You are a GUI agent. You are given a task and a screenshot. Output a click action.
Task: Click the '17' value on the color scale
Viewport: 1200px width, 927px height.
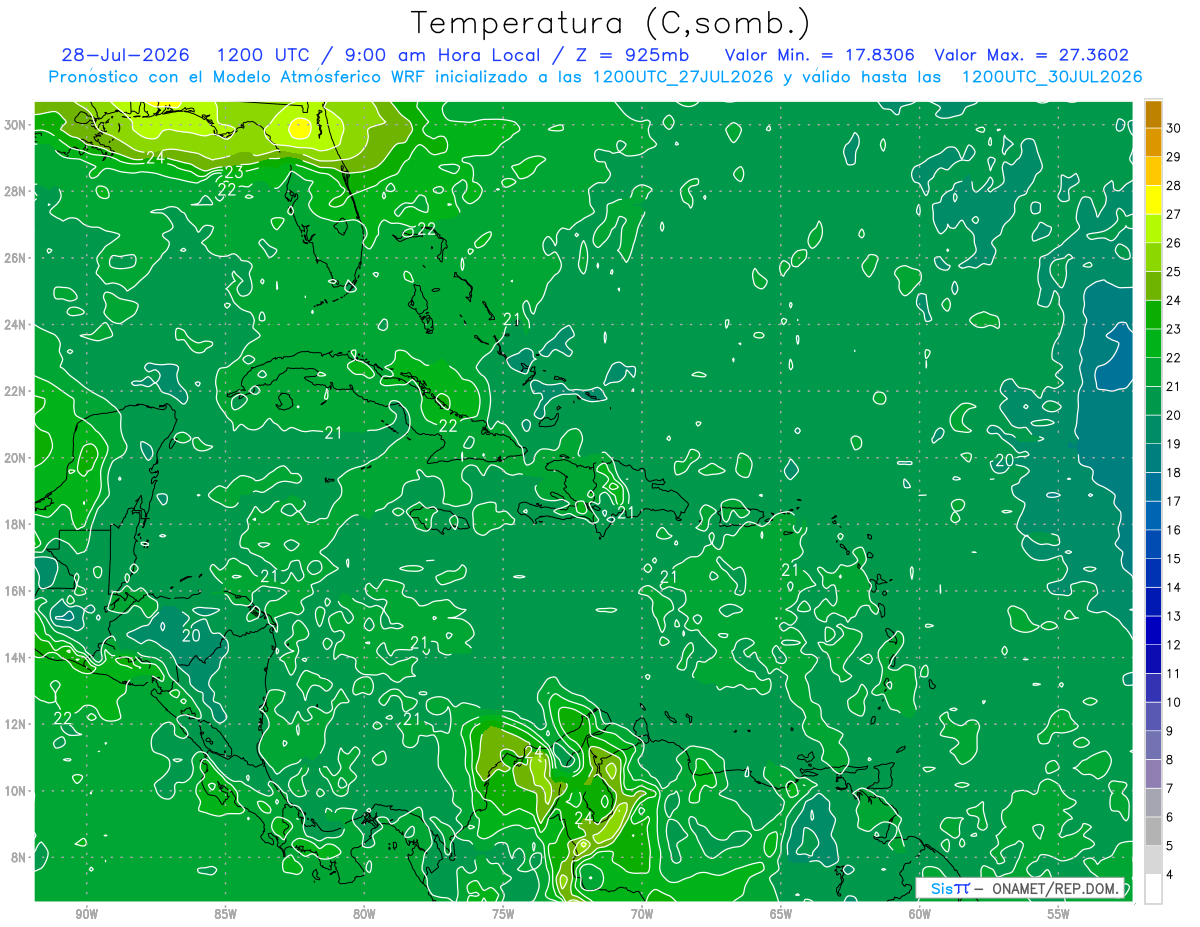(1174, 501)
